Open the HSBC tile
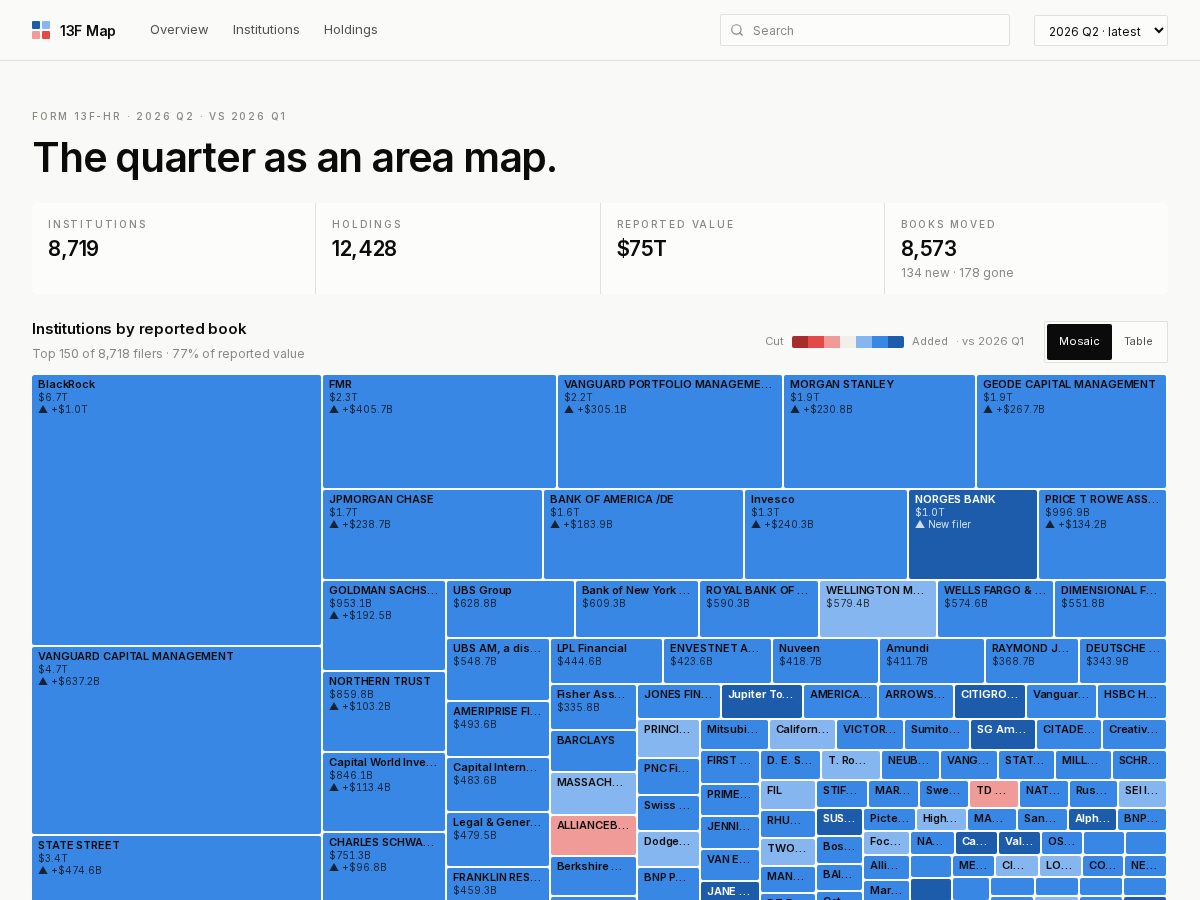The height and width of the screenshot is (900, 1200). (x=1132, y=702)
